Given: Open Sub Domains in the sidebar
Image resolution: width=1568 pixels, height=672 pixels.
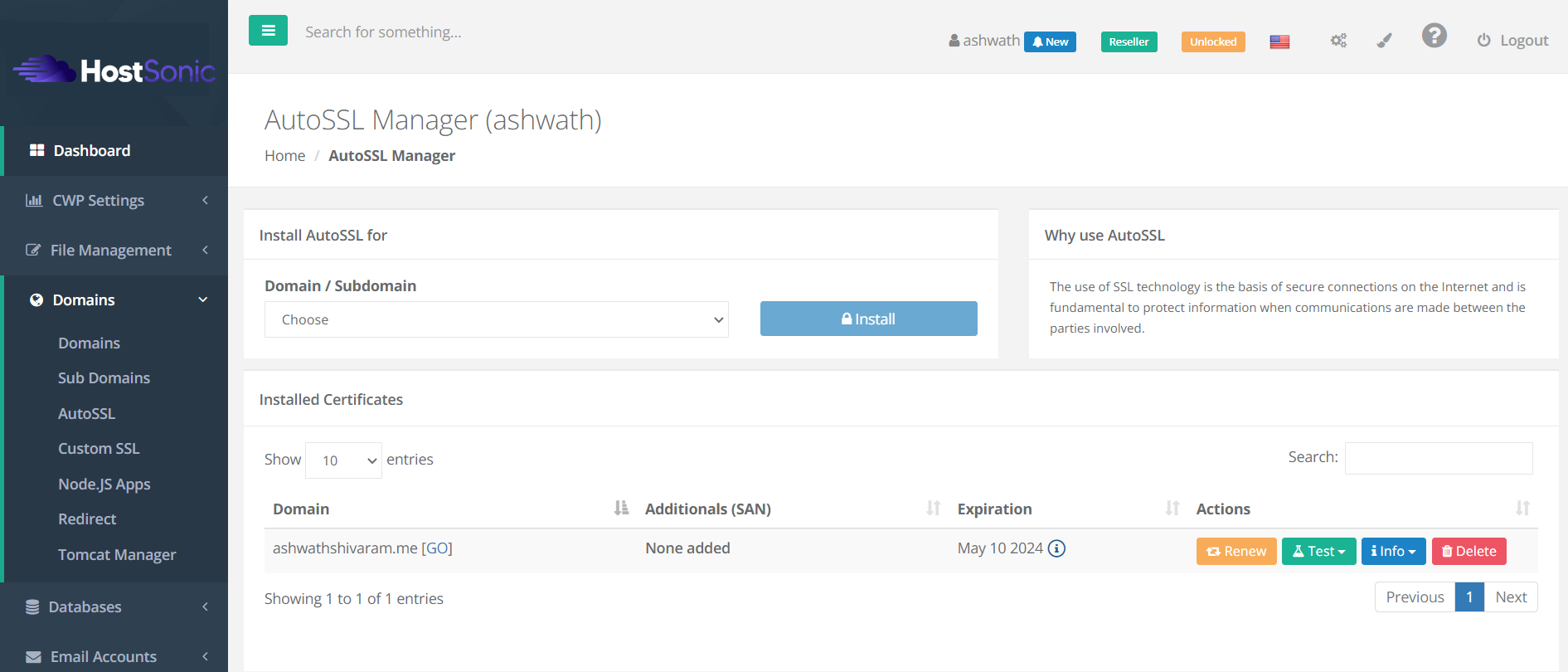Looking at the screenshot, I should click(x=104, y=377).
